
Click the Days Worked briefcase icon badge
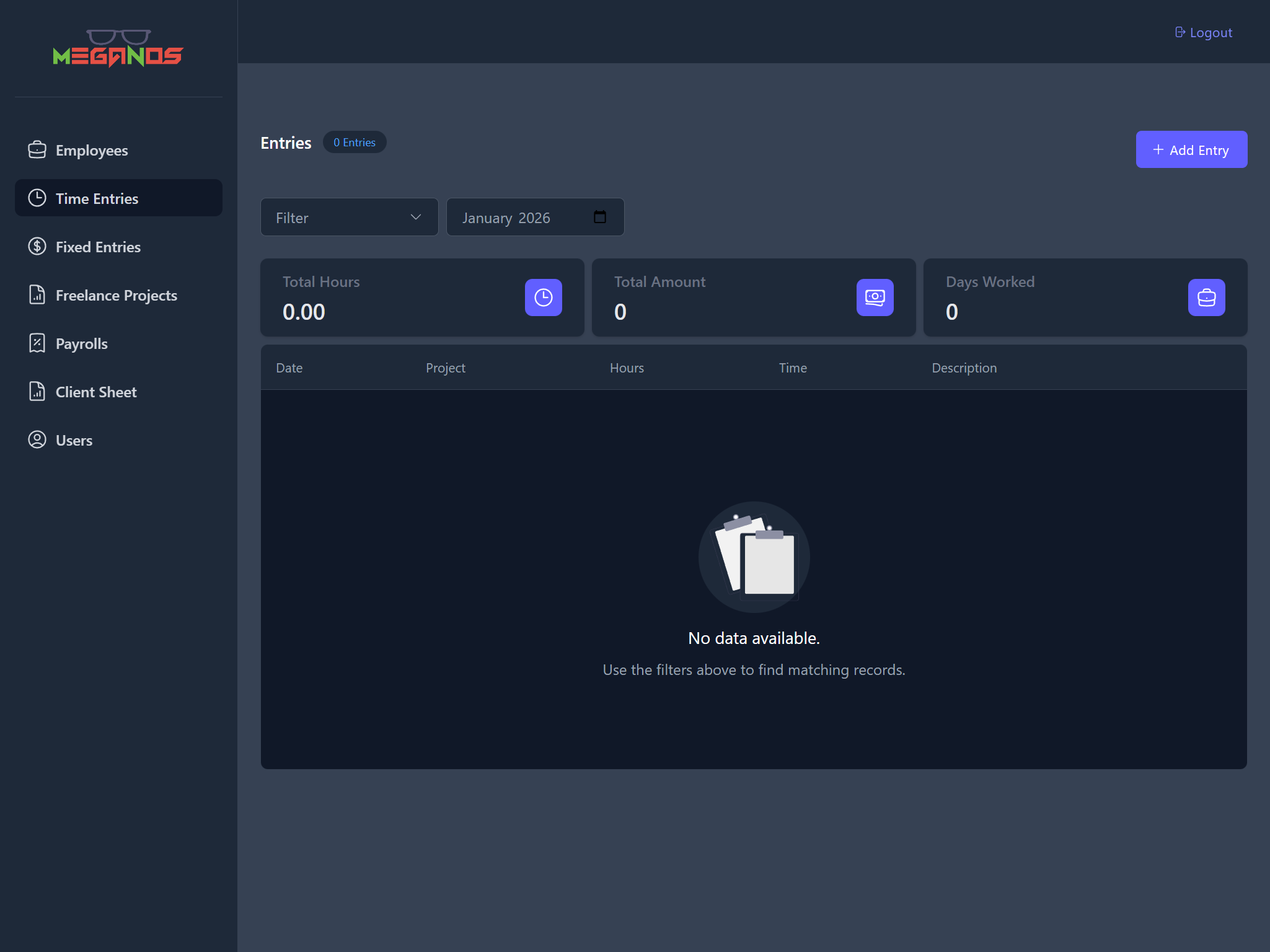click(x=1206, y=297)
